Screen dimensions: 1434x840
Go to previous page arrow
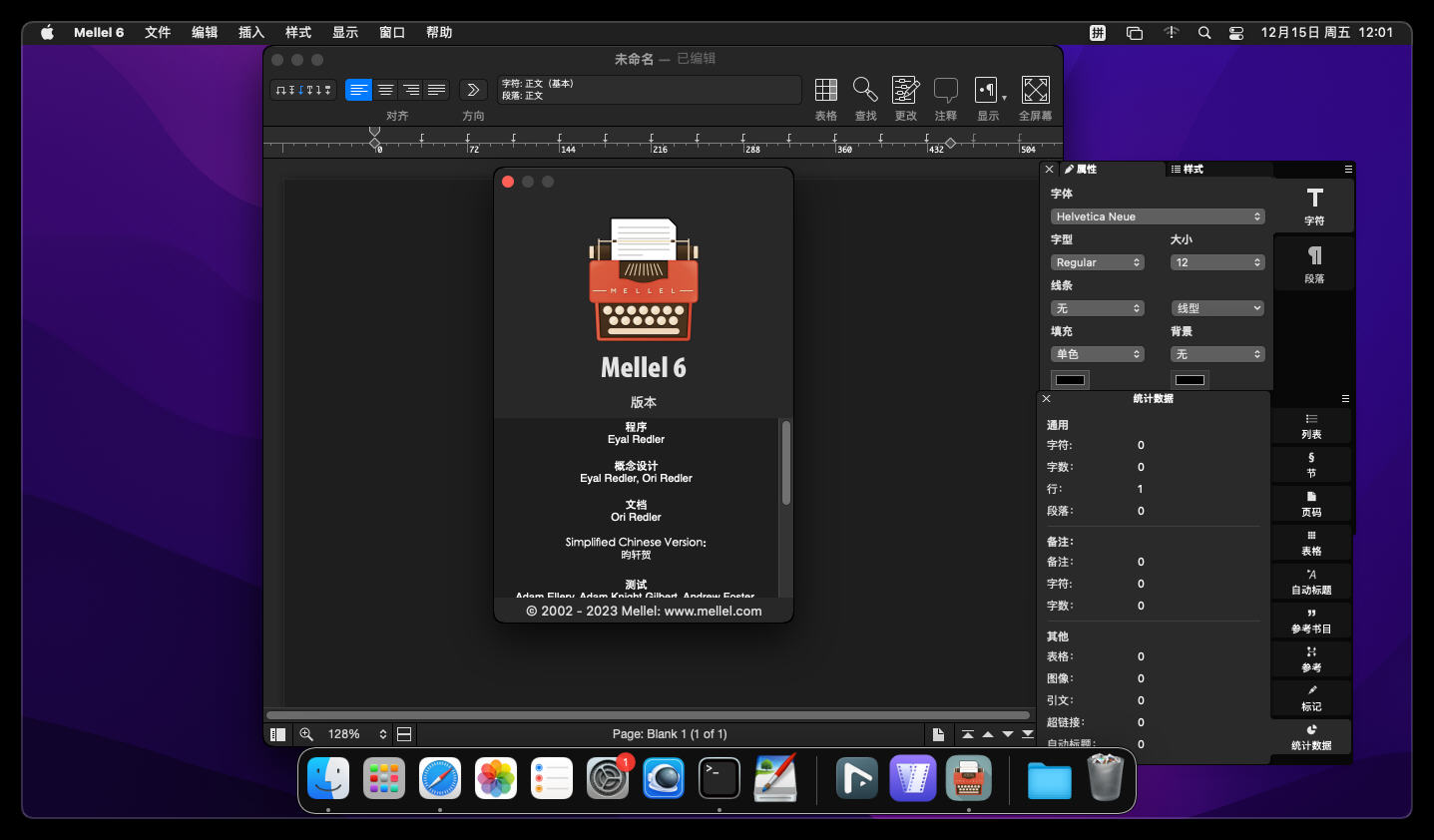988,734
